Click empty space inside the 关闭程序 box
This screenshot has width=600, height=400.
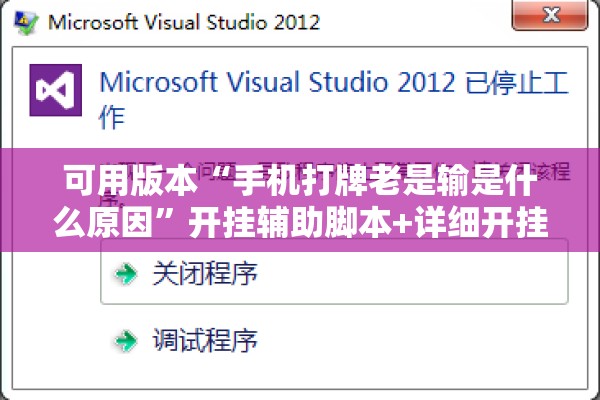(413, 274)
